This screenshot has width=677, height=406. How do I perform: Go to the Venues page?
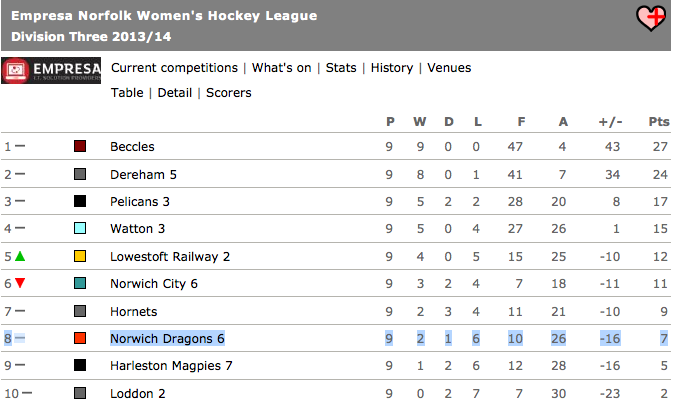pyautogui.click(x=449, y=68)
